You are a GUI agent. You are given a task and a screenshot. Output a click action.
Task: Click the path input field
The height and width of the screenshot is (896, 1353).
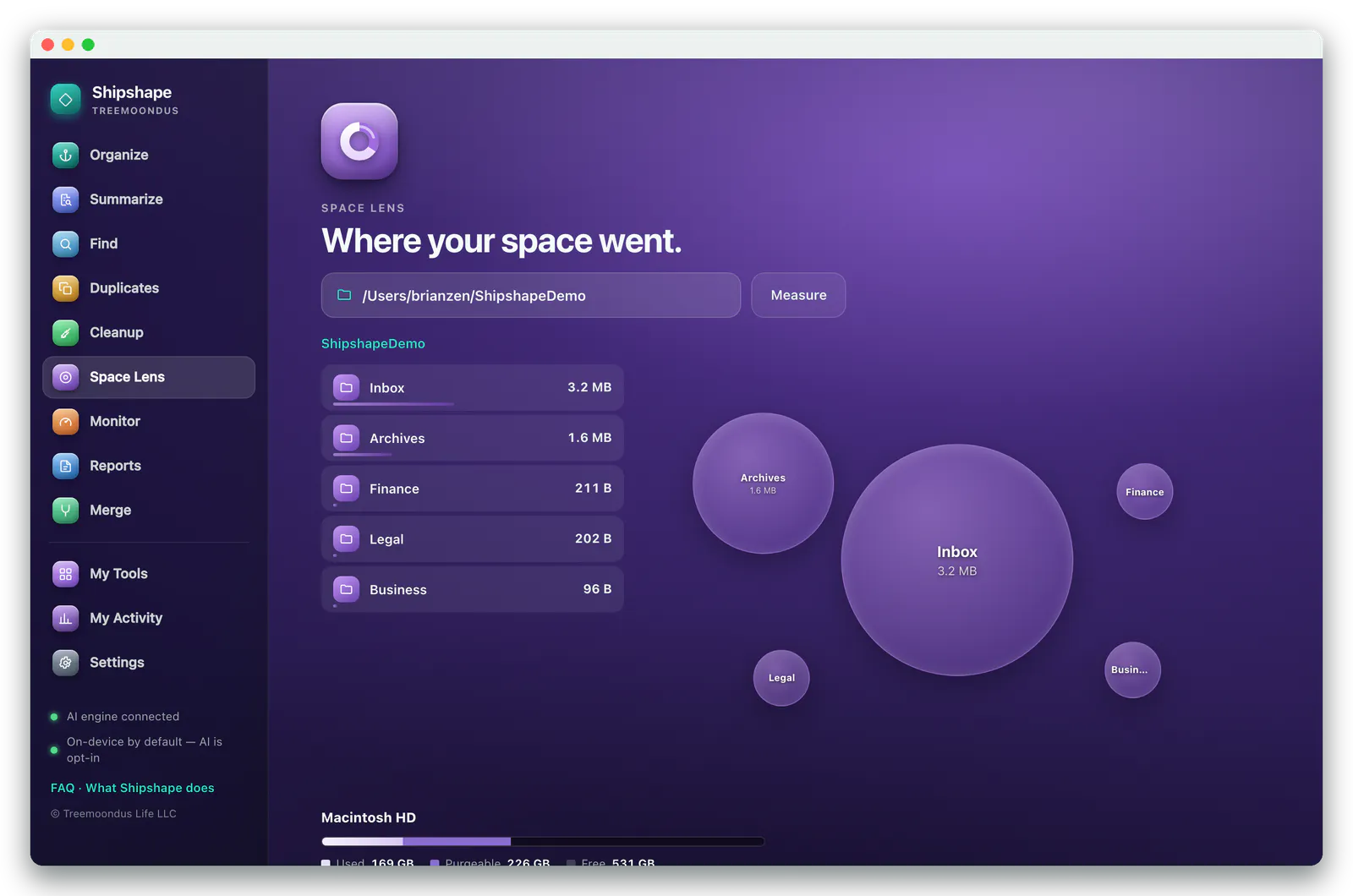531,295
